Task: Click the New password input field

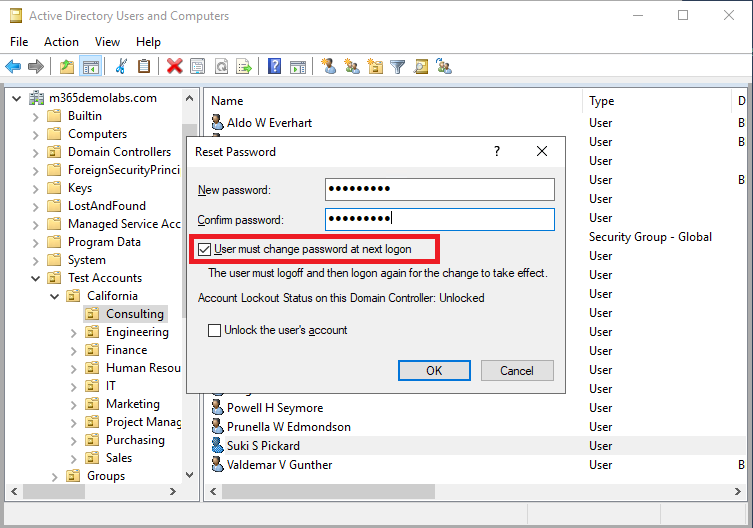Action: click(x=439, y=189)
